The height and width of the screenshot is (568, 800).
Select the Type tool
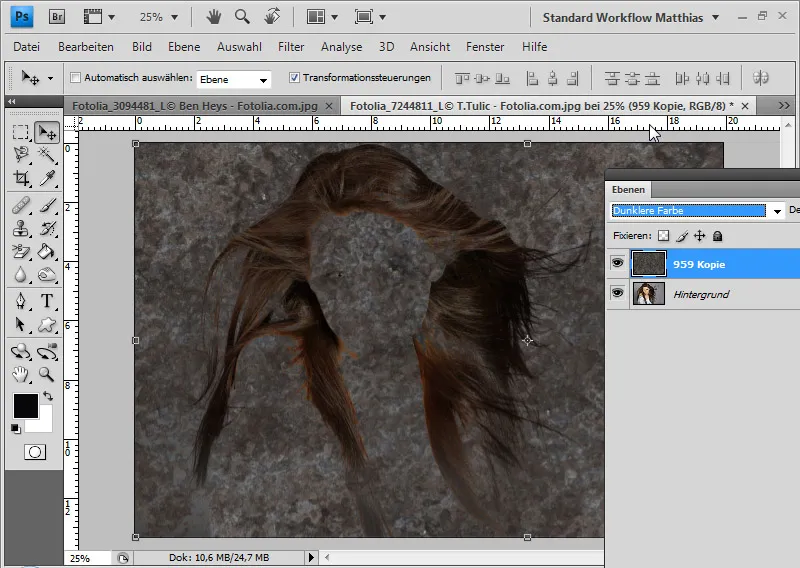pyautogui.click(x=47, y=301)
